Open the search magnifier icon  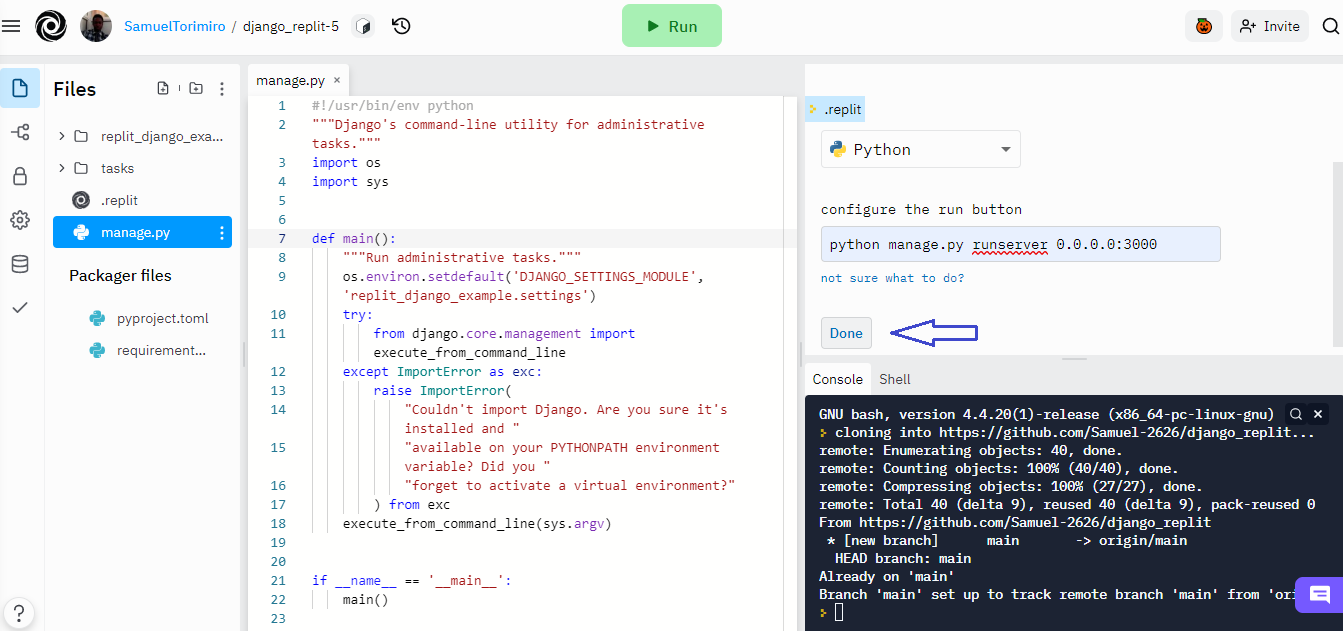pyautogui.click(x=1330, y=27)
